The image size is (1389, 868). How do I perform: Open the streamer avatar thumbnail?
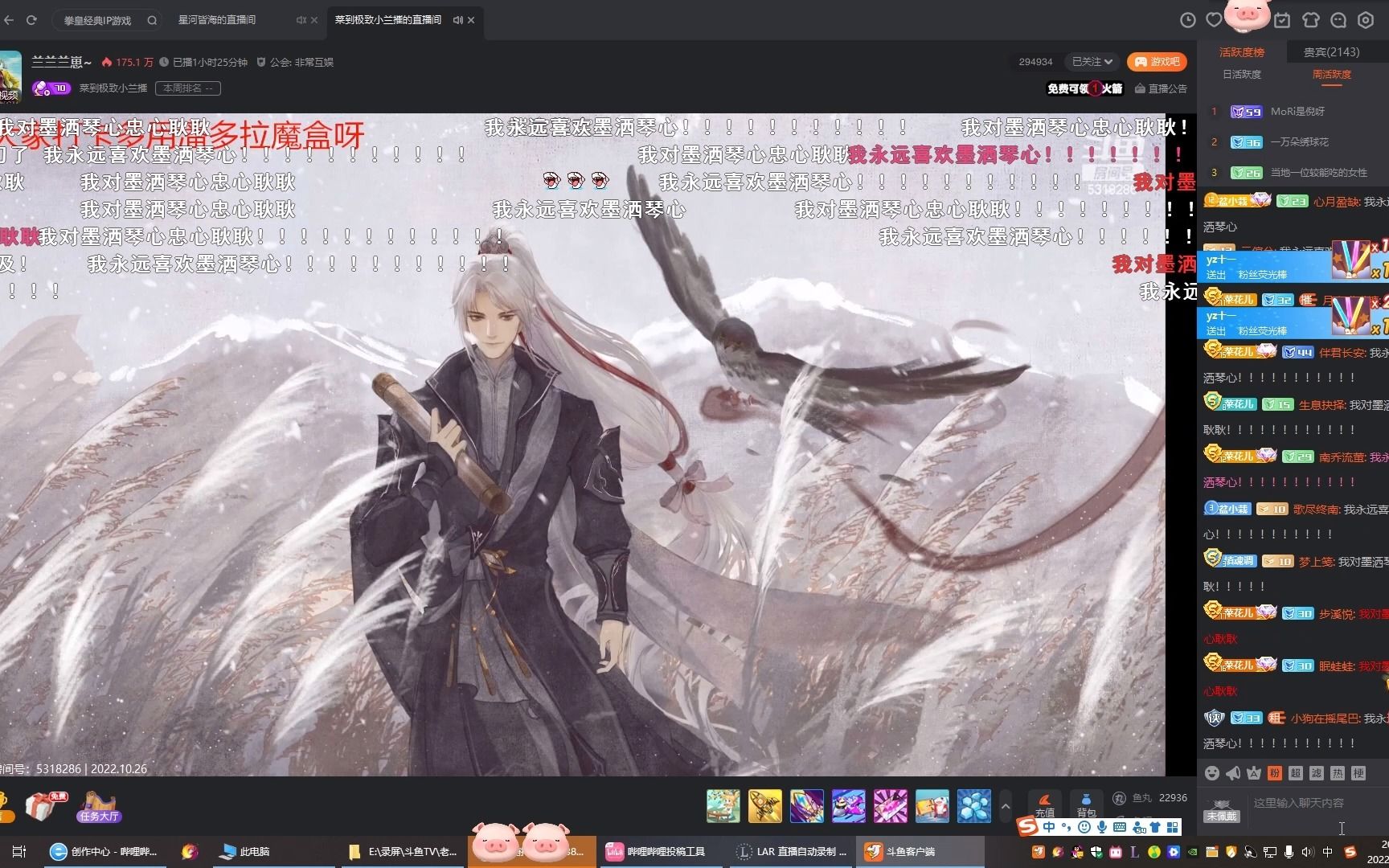coord(10,76)
